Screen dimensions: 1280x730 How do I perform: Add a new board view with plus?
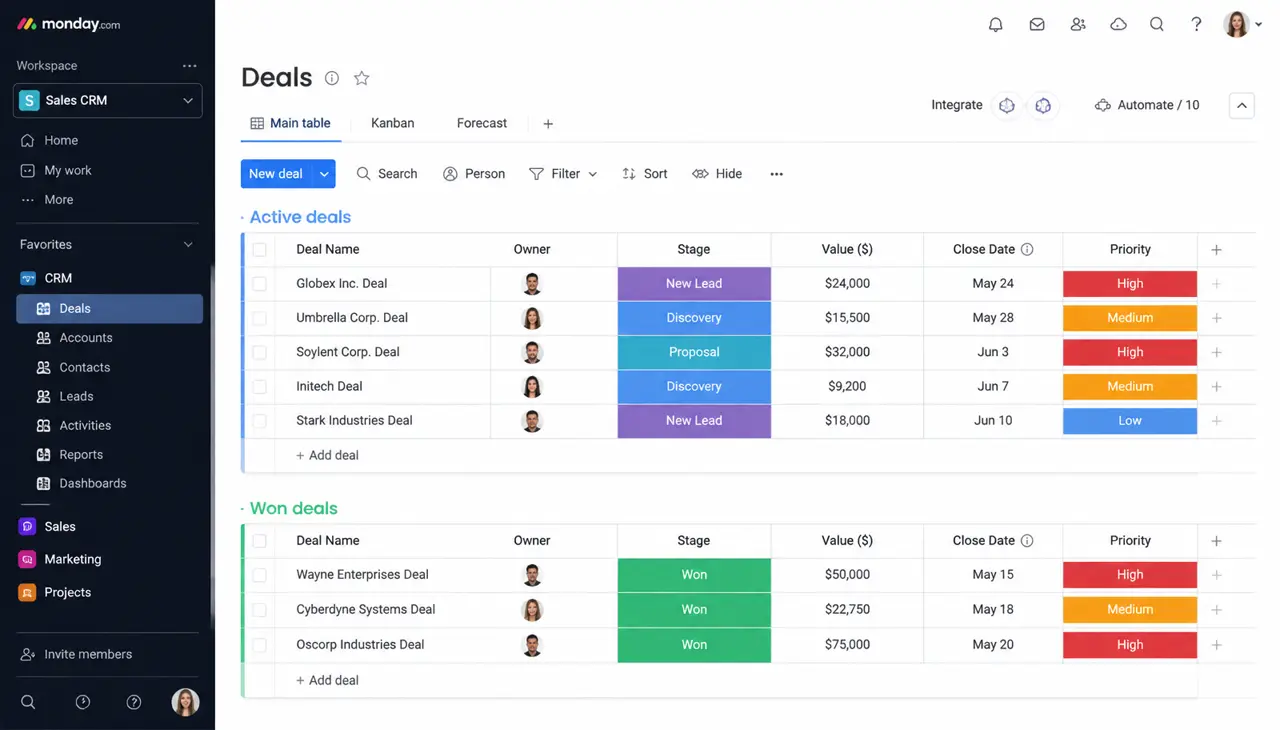tap(548, 124)
